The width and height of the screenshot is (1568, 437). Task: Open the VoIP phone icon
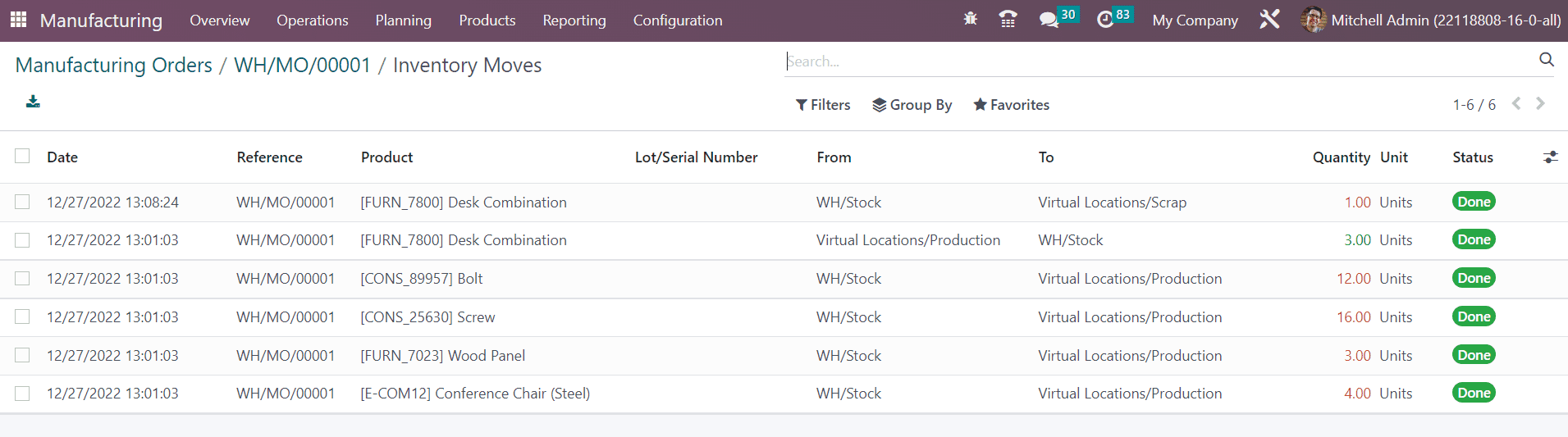(x=1008, y=19)
